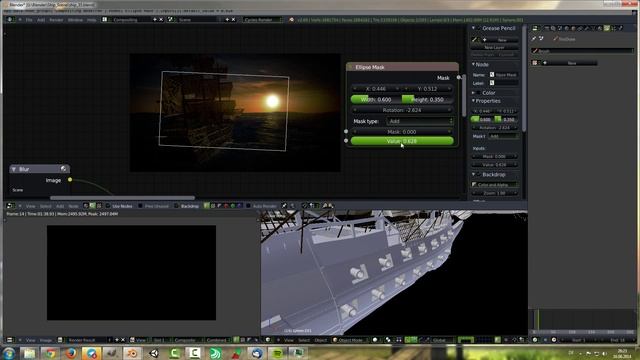Click the Ellipse Mask node header

[x=402, y=67]
